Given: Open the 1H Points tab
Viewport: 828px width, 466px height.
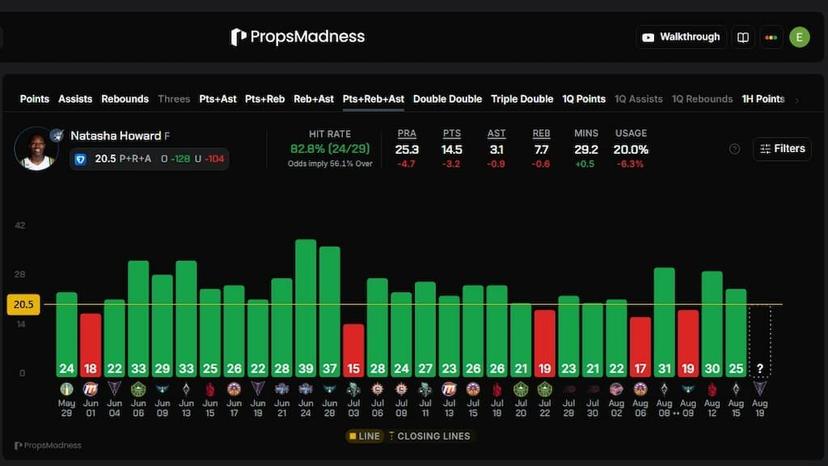Looking at the screenshot, I should [763, 99].
